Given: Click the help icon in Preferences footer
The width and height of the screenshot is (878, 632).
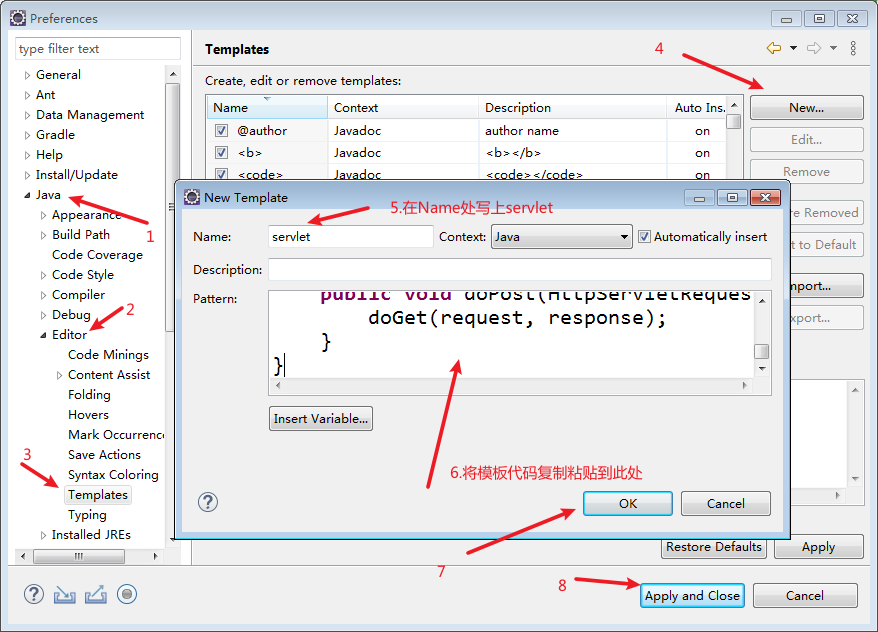Looking at the screenshot, I should pyautogui.click(x=34, y=594).
